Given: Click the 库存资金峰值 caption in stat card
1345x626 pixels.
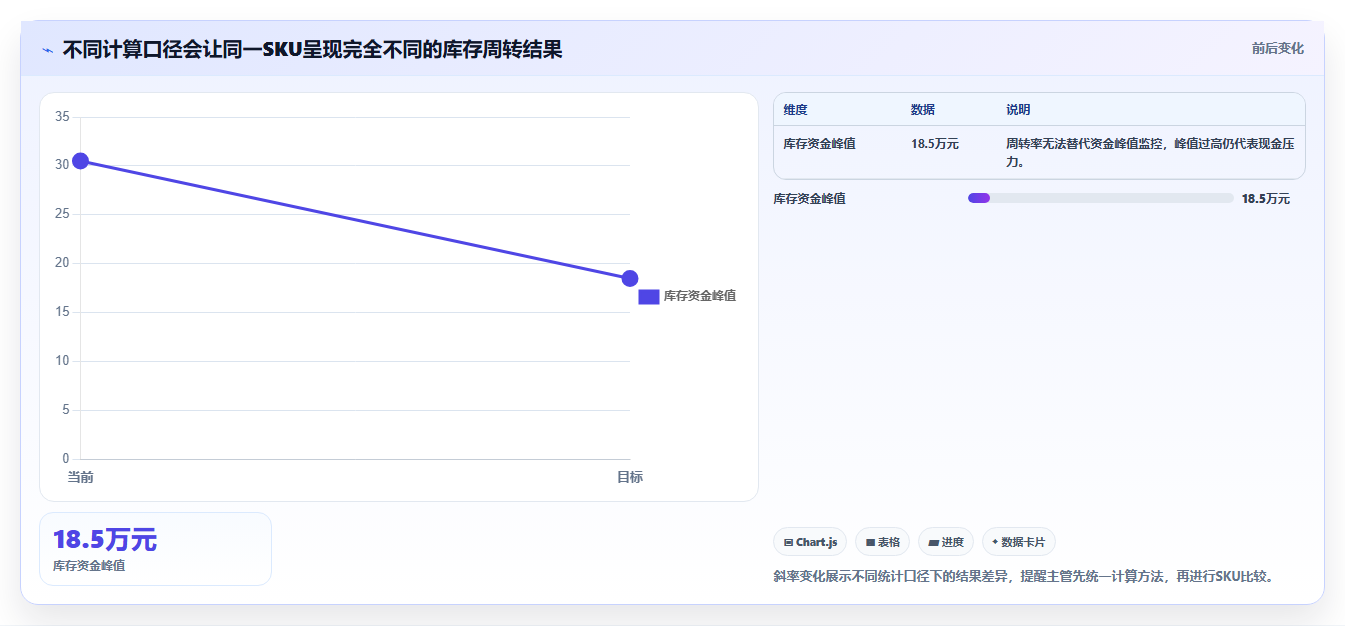Looking at the screenshot, I should tap(89, 566).
